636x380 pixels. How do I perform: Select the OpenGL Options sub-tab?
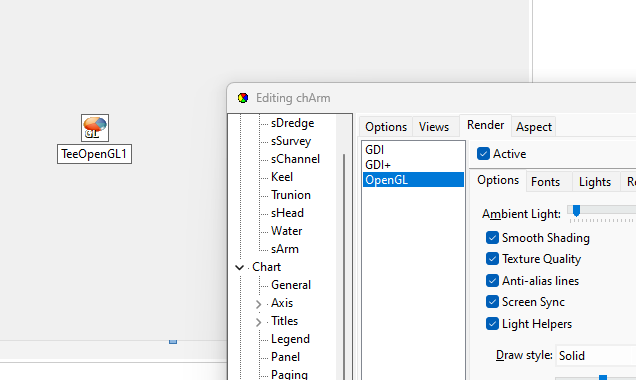(x=498, y=180)
